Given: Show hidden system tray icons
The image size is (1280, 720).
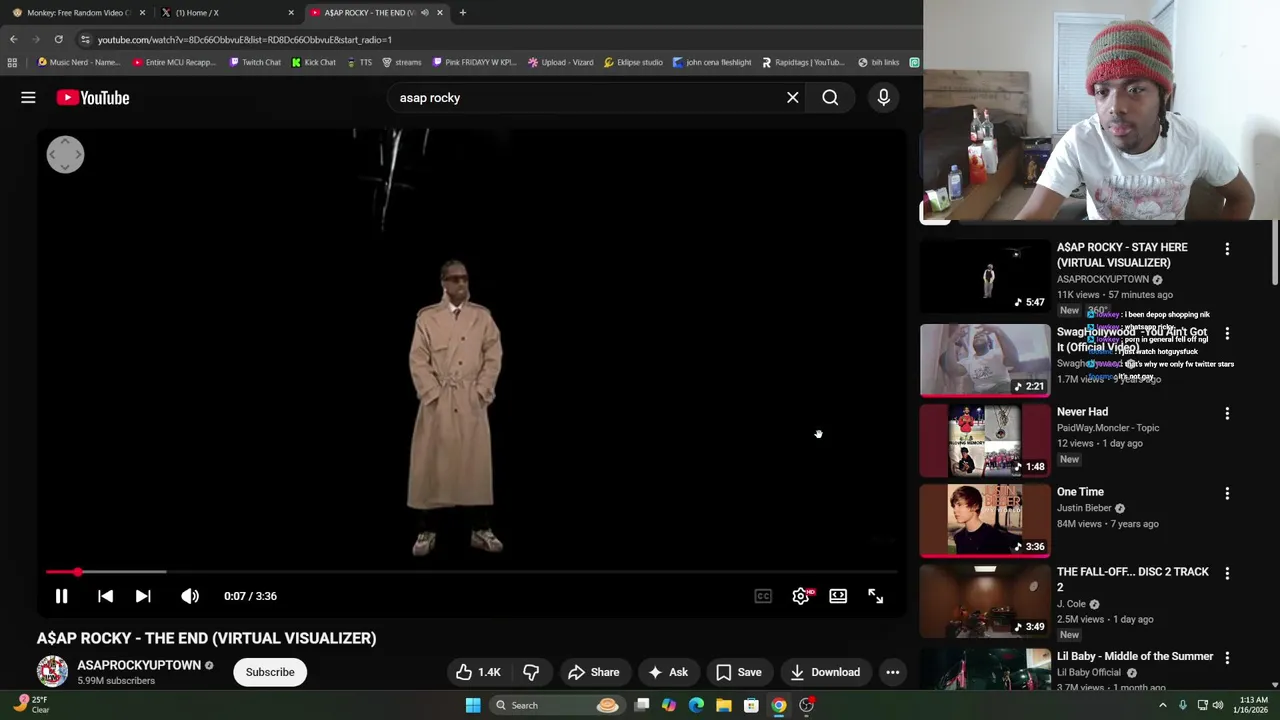Looking at the screenshot, I should click(x=1162, y=705).
